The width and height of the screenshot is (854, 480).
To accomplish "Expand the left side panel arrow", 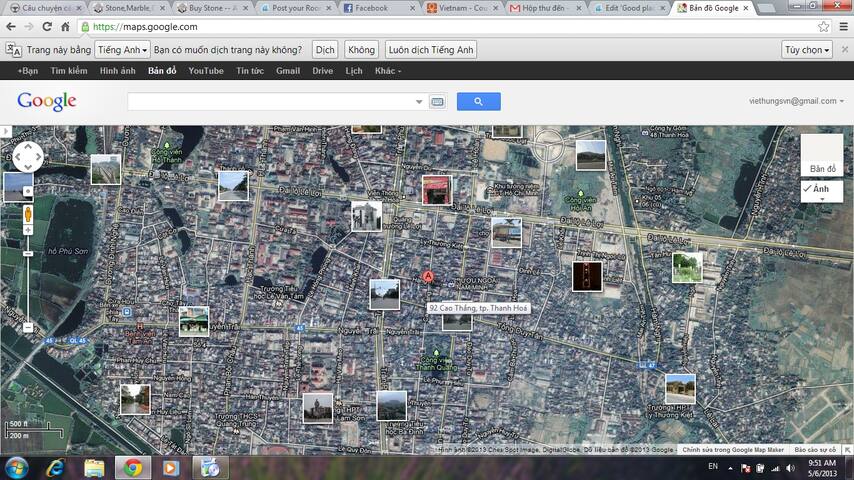I will [5, 131].
